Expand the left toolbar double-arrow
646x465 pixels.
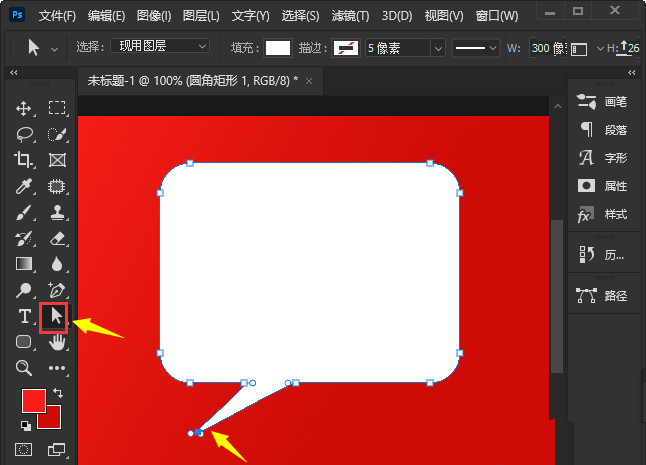tap(14, 72)
